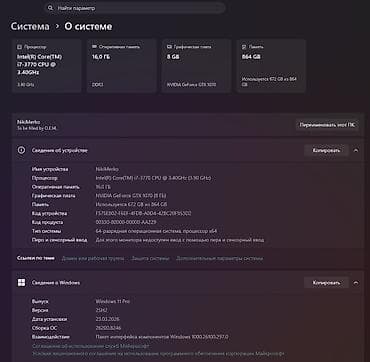This screenshot has height=362, width=370.
Task: Copy Windows info with Копировать button
Action: pyautogui.click(x=326, y=283)
